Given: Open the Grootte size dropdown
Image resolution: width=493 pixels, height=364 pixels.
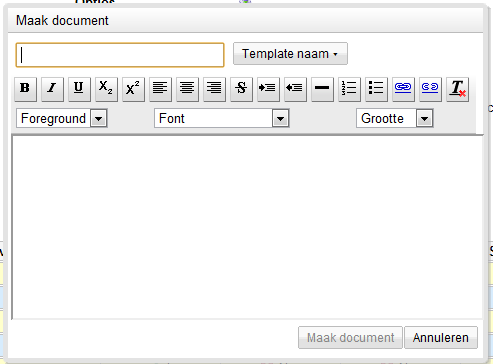Looking at the screenshot, I should (x=395, y=118).
